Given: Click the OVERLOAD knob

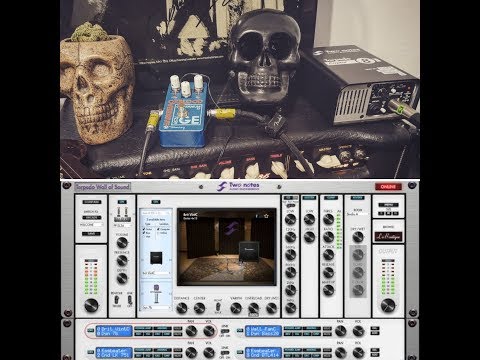Looking at the screenshot, I should pyautogui.click(x=254, y=308).
